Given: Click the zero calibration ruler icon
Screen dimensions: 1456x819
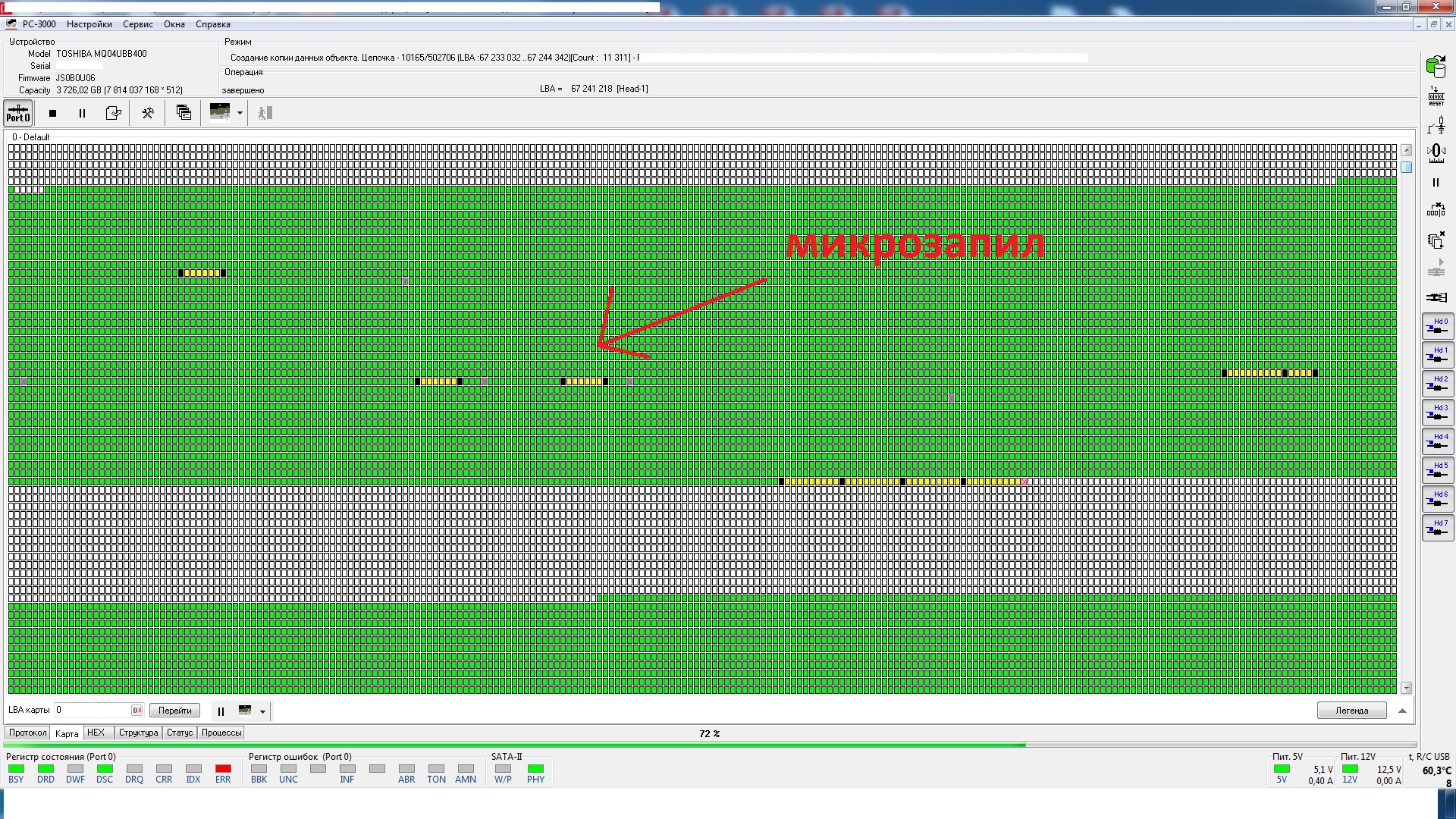Looking at the screenshot, I should pyautogui.click(x=1436, y=154).
